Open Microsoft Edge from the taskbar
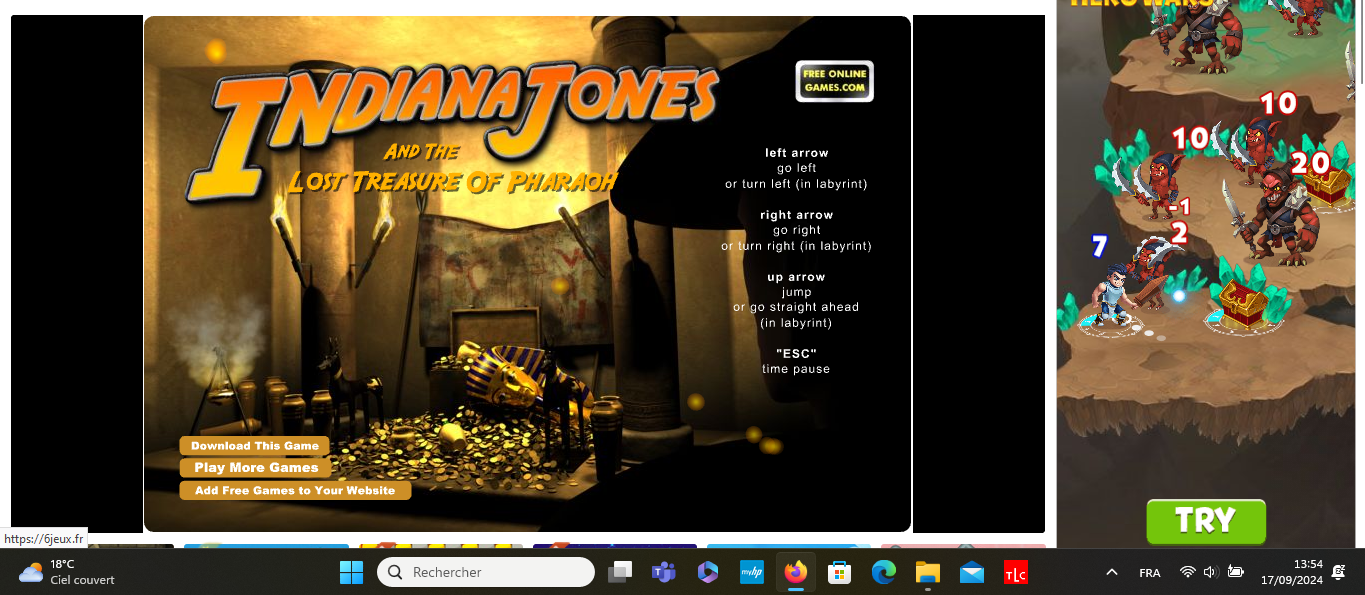This screenshot has width=1365, height=595. 884,572
